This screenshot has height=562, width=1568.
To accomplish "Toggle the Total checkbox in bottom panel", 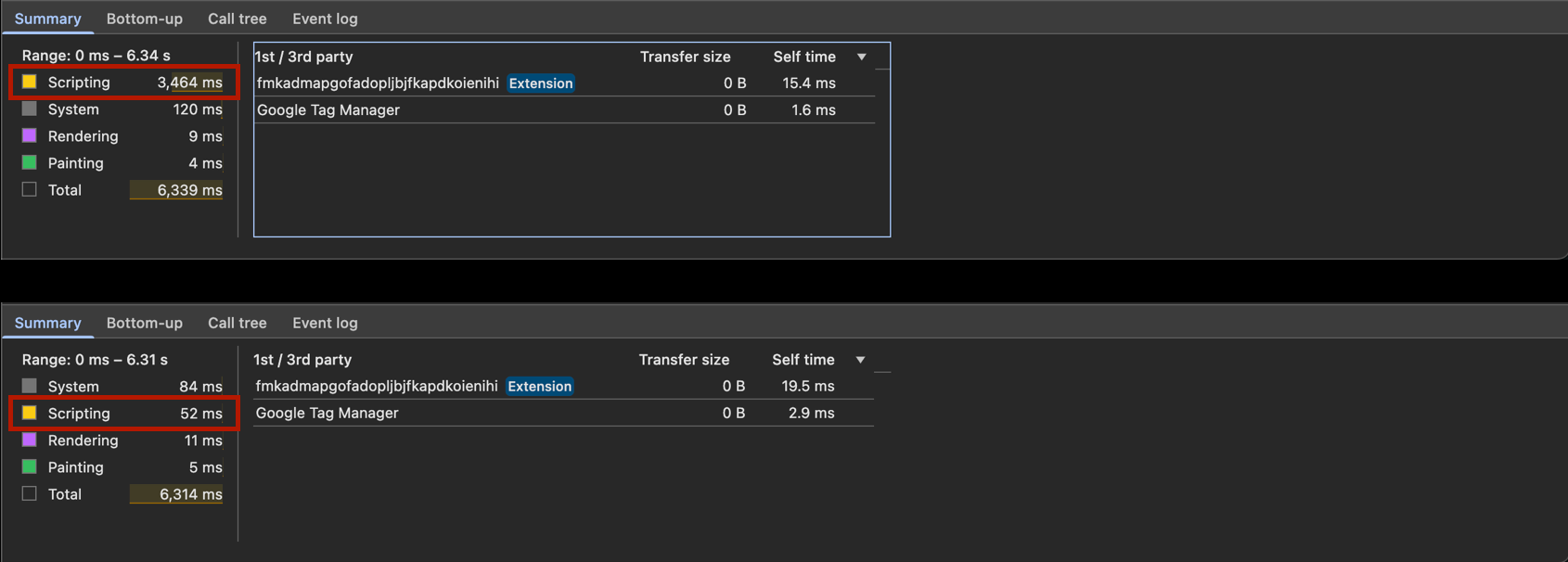I will (30, 494).
